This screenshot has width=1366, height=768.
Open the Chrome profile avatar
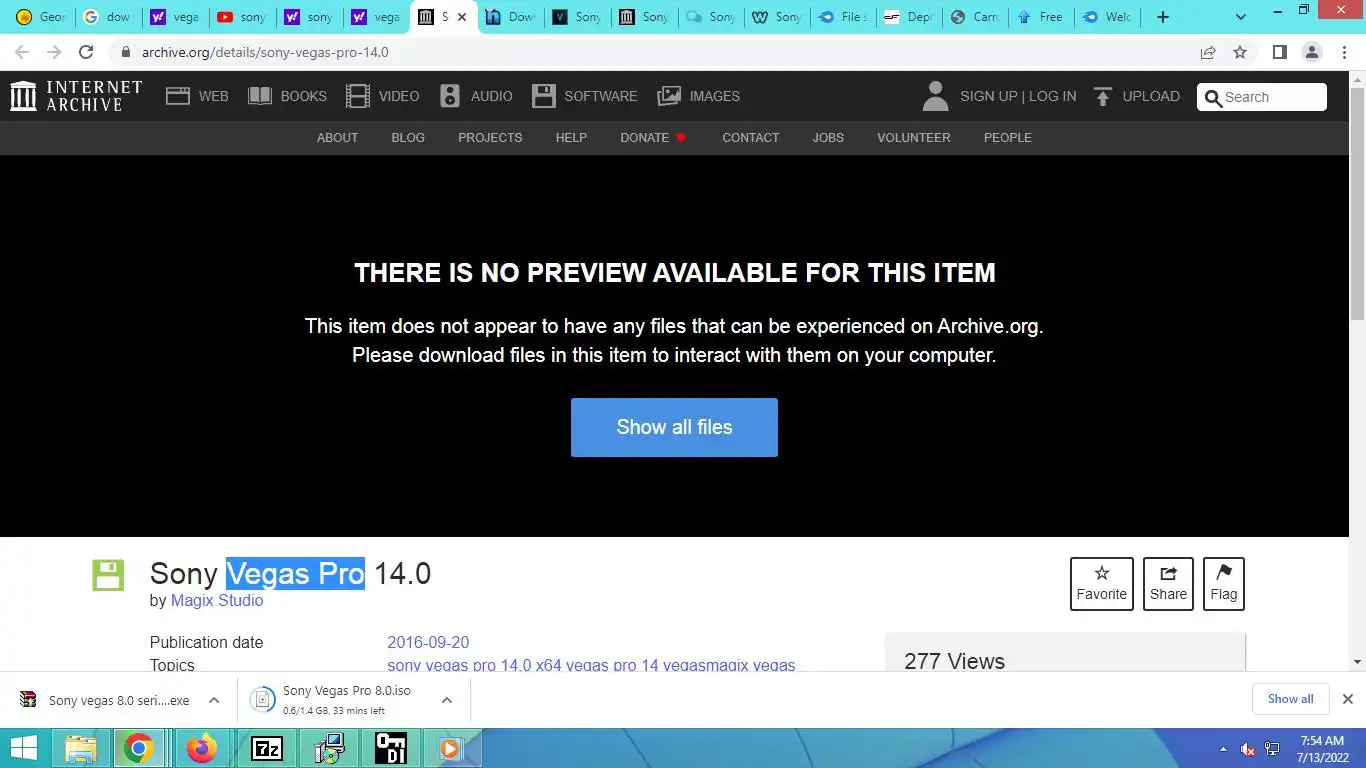[1311, 52]
